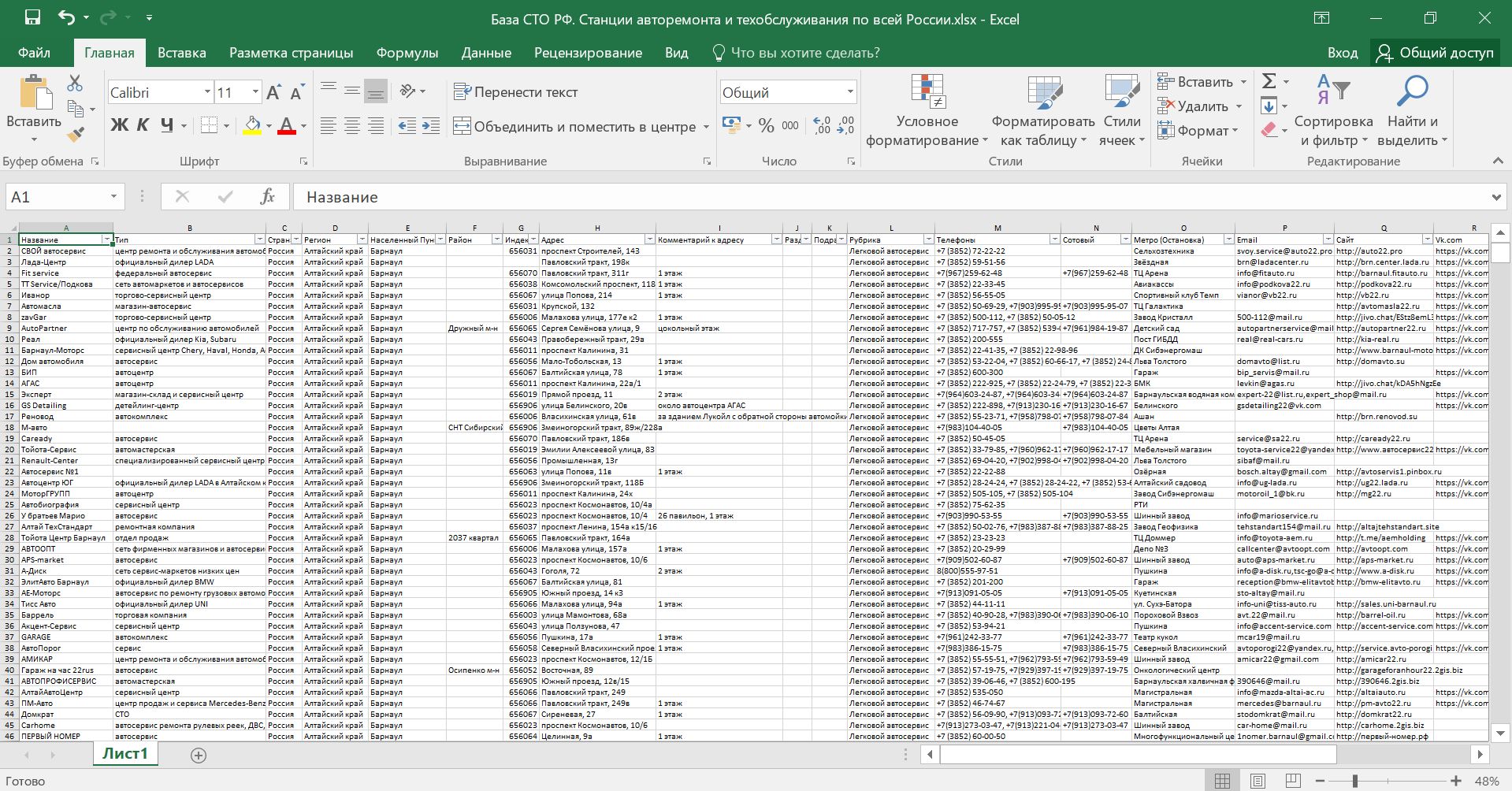
Task: Toggle Bold (Ж) formatting
Action: click(x=119, y=125)
